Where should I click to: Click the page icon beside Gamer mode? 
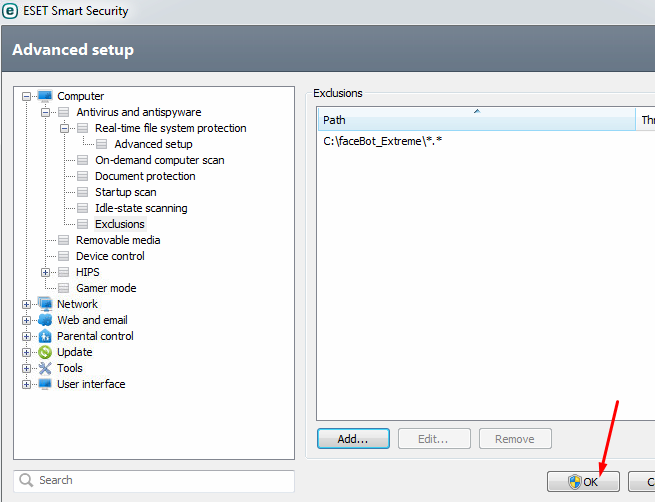coord(63,288)
